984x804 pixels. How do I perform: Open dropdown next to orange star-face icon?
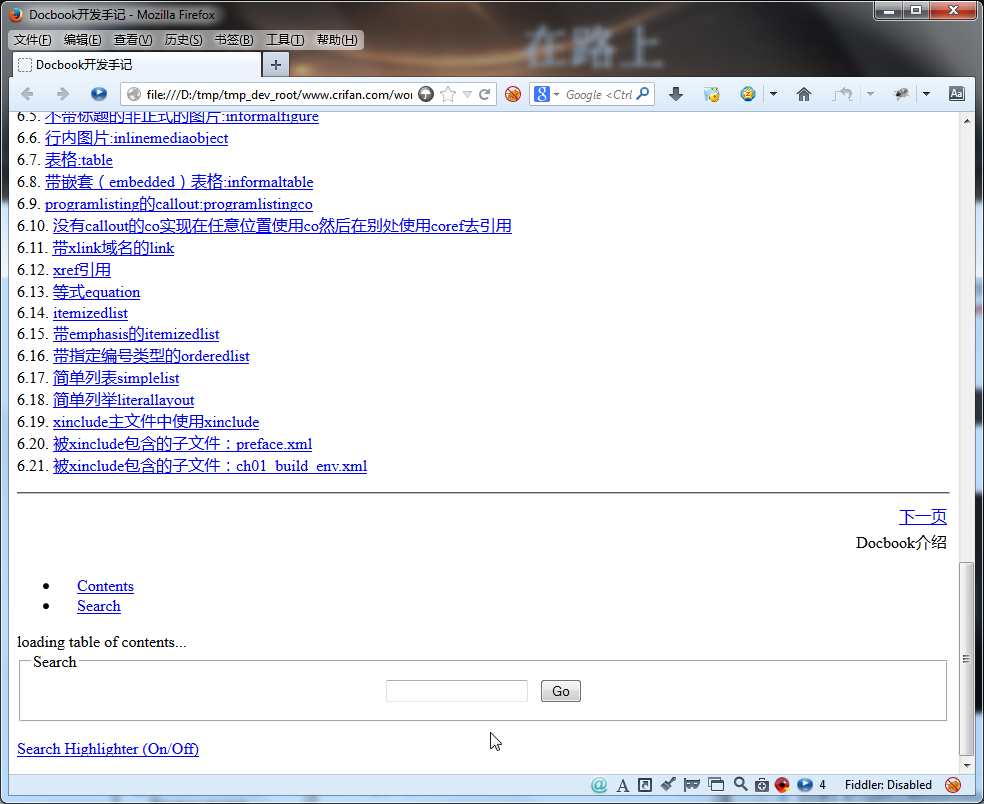773,94
